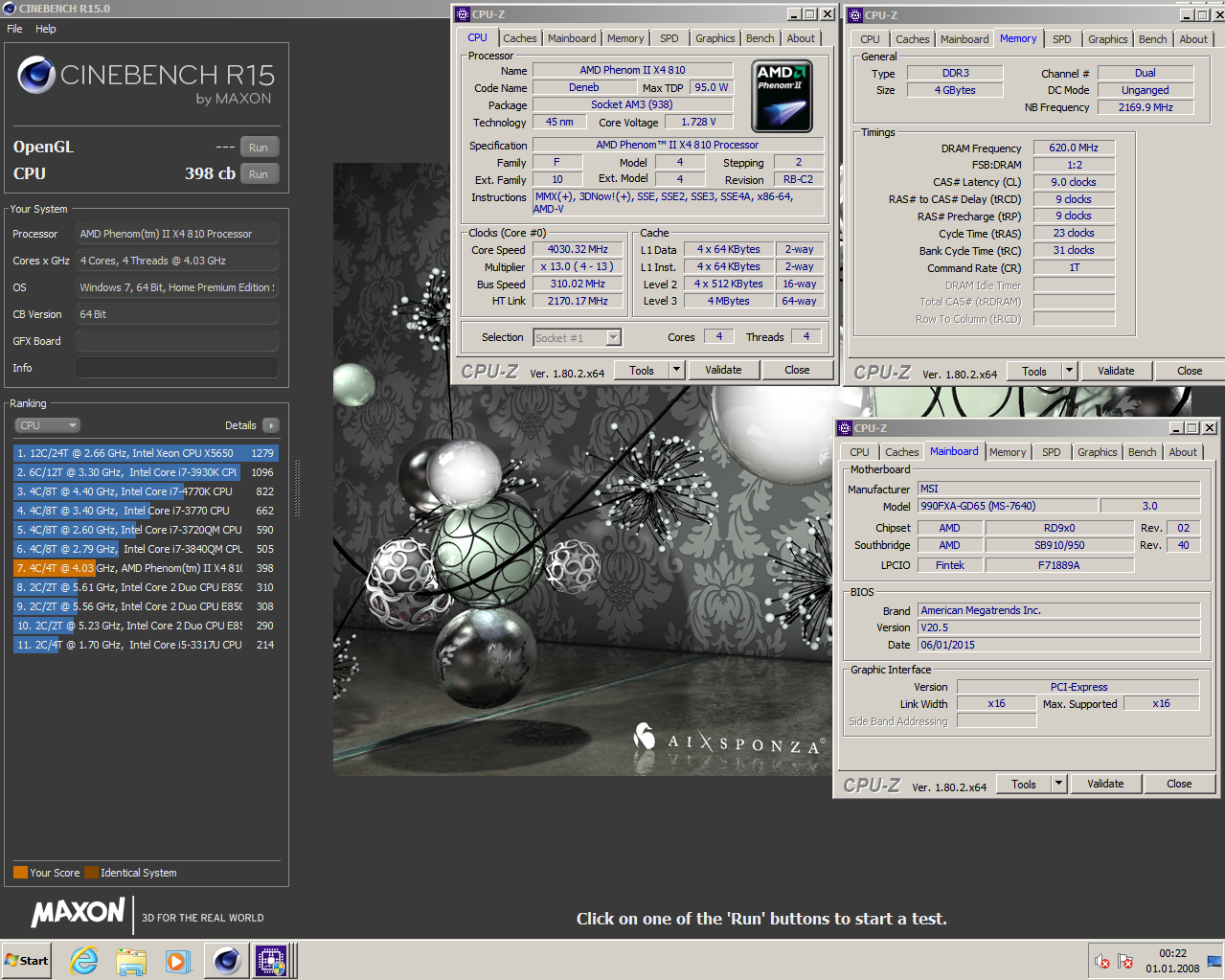Click the Cinebench panel resize grip handle
This screenshot has width=1225, height=980.
click(297, 489)
